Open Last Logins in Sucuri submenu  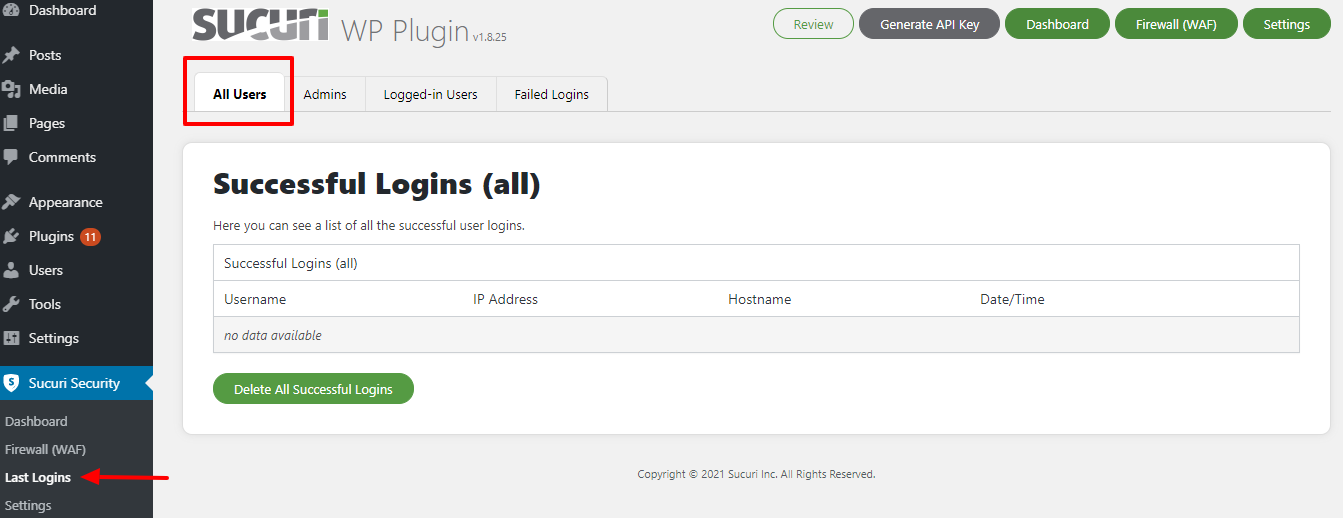(x=38, y=477)
